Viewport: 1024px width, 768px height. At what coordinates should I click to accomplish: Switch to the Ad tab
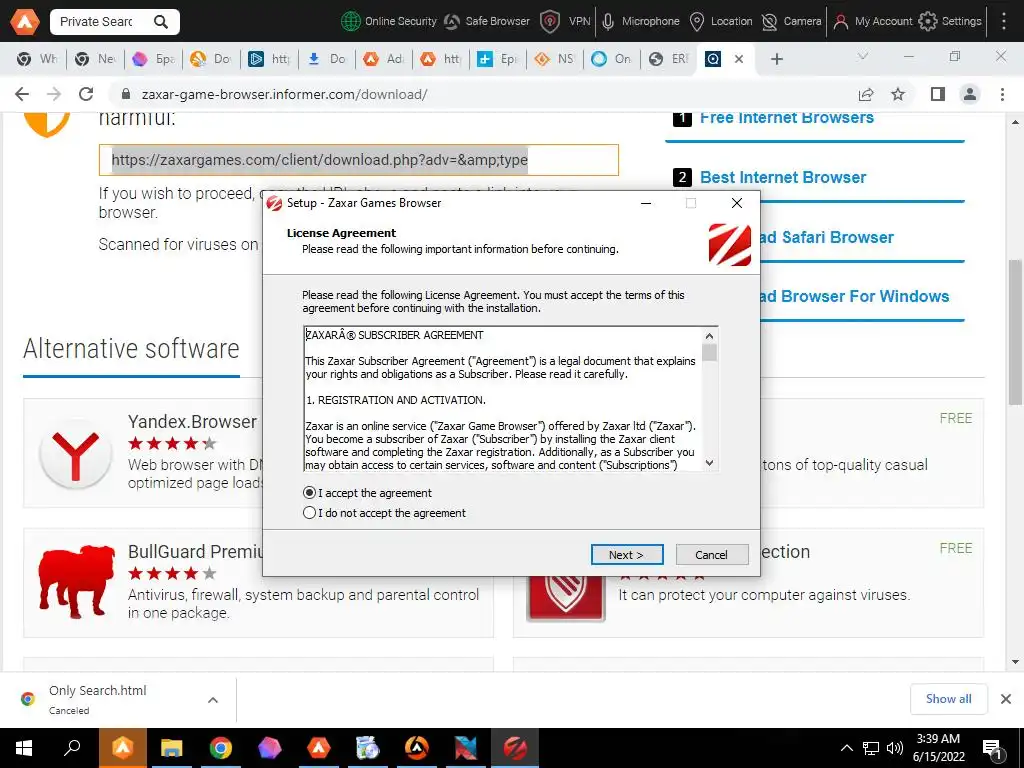tap(384, 59)
